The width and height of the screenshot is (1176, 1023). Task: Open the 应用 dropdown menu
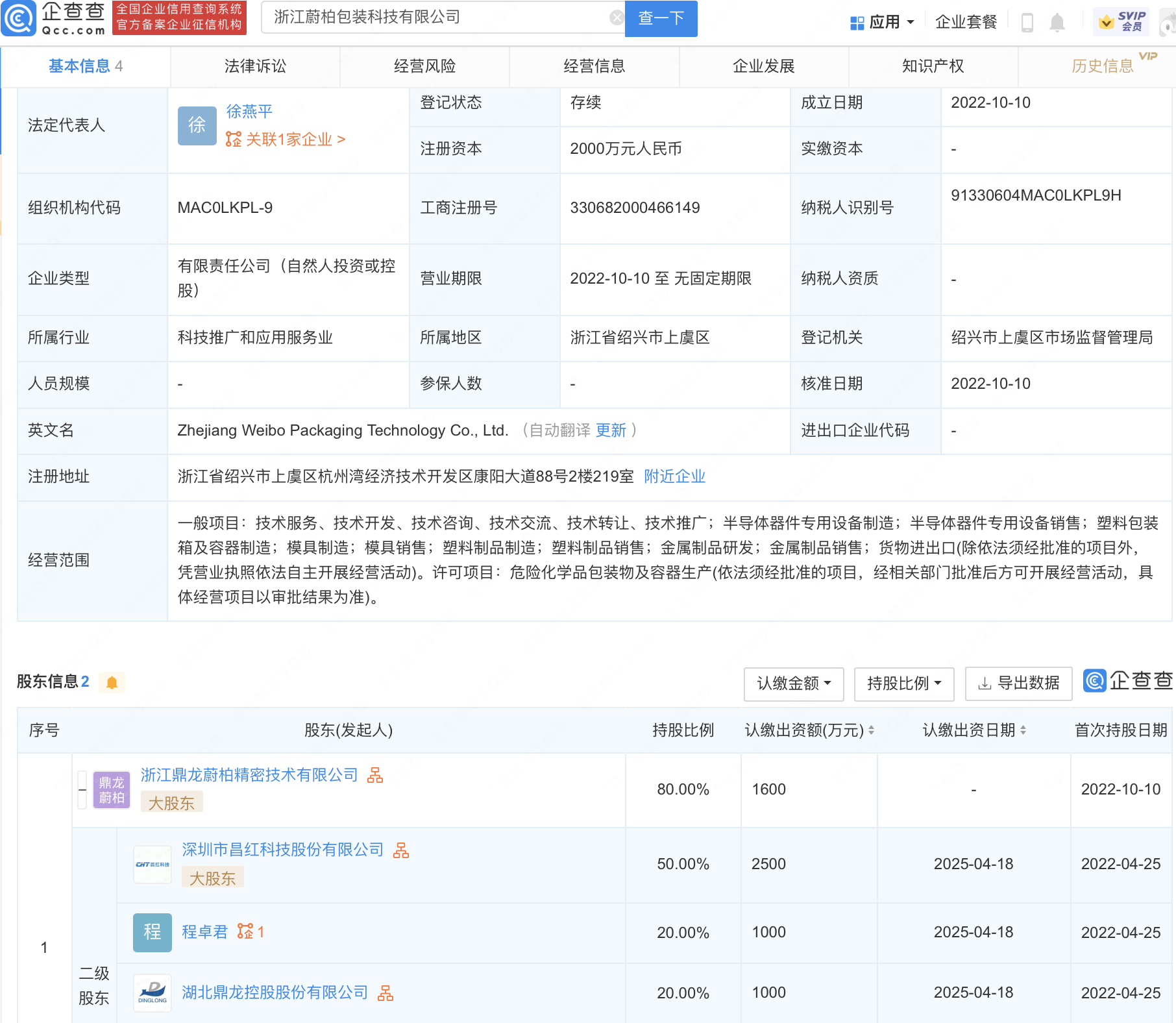click(x=882, y=22)
